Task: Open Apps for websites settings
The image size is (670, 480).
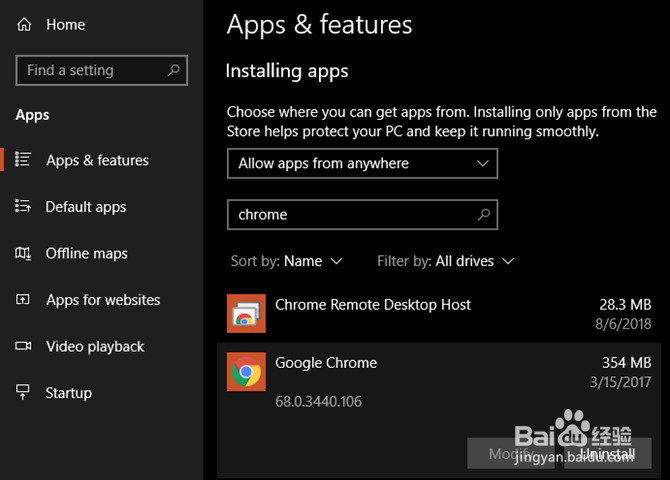Action: 103,300
